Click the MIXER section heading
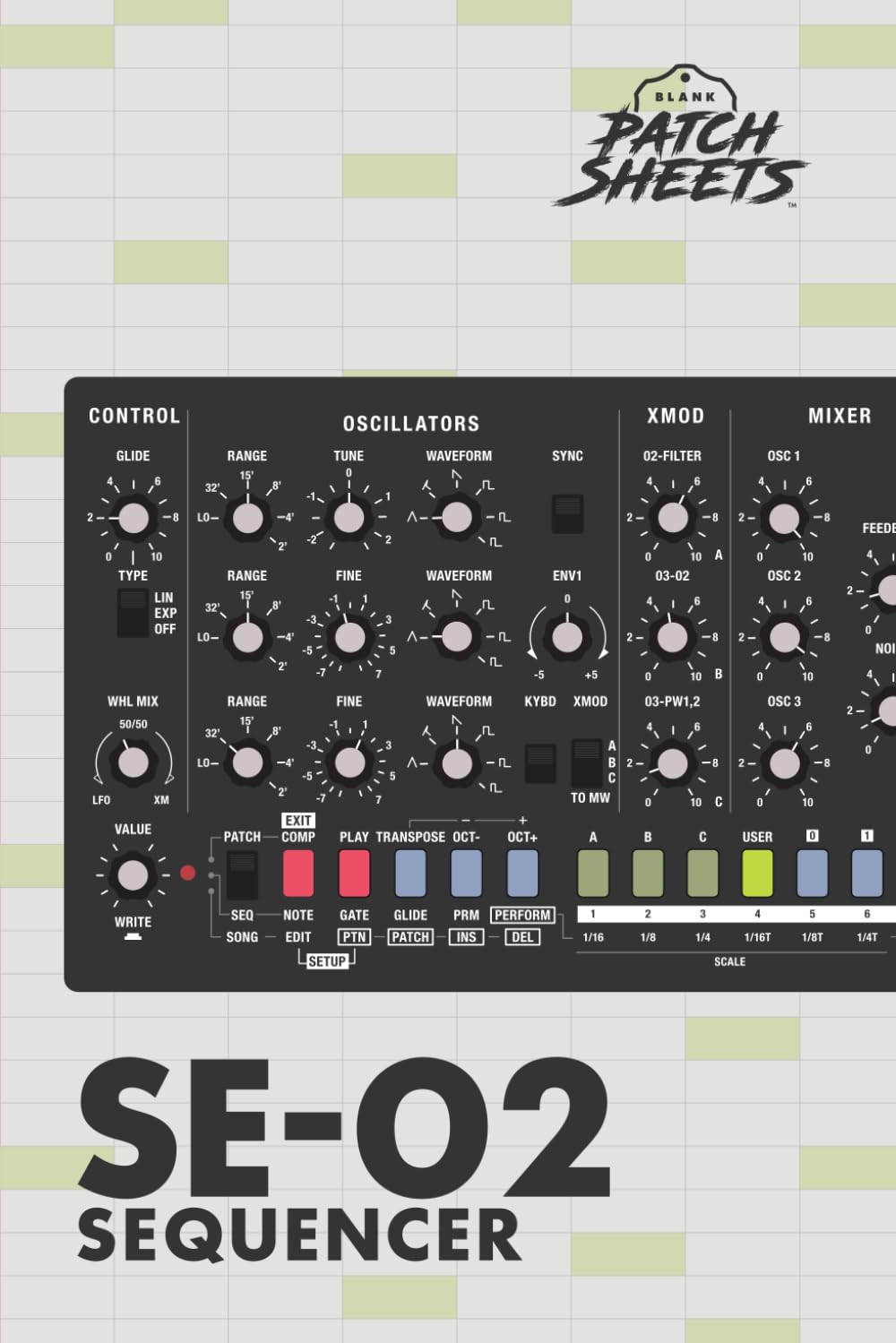This screenshot has height=1343, width=896. pyautogui.click(x=840, y=416)
